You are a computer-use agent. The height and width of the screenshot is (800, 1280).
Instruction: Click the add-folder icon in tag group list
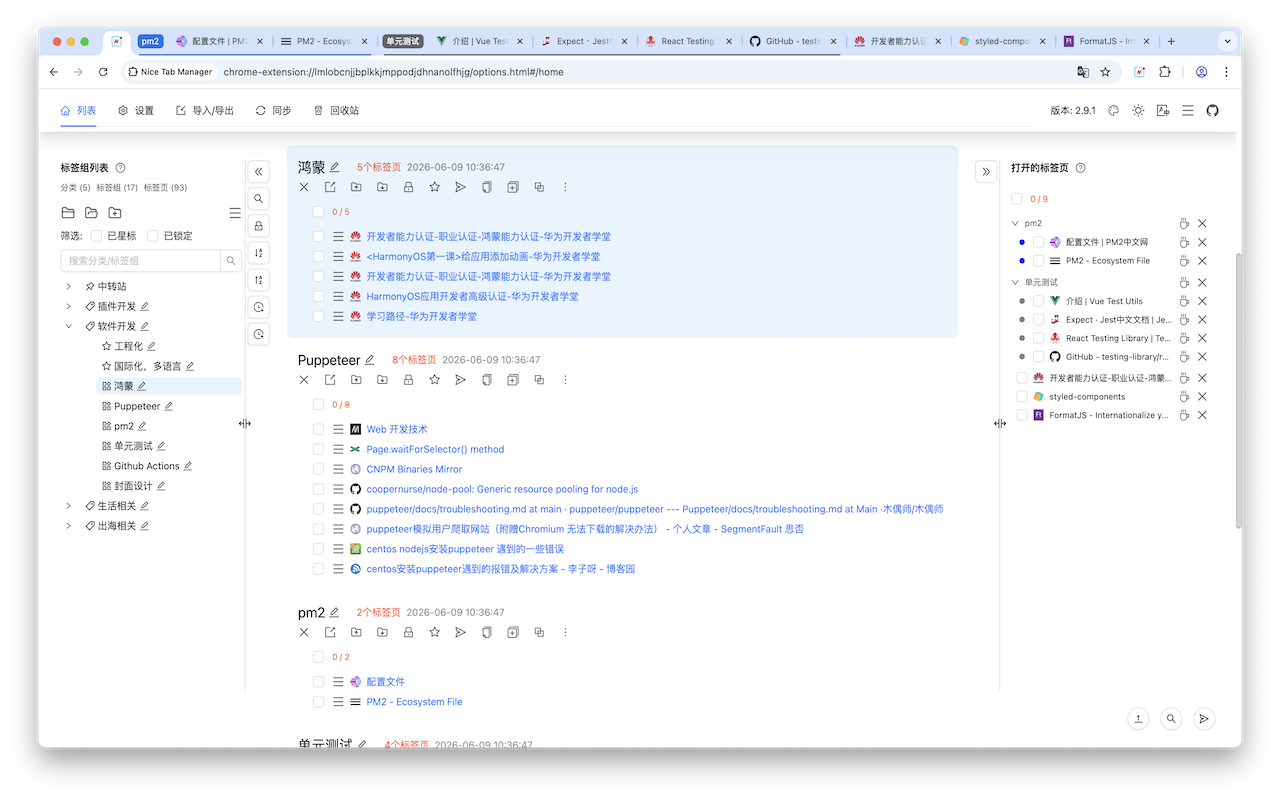(115, 213)
